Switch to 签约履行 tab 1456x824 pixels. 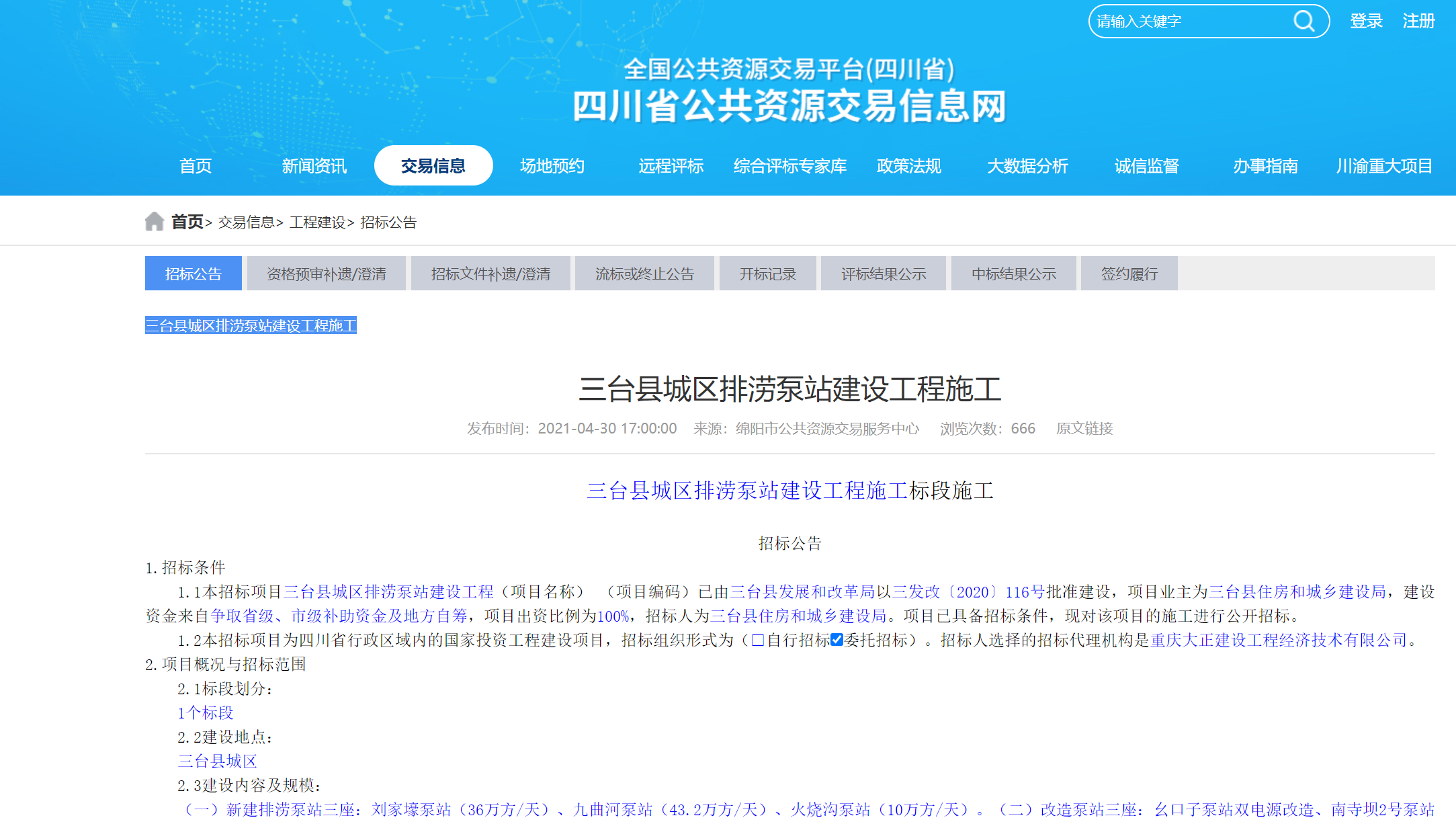[1129, 273]
